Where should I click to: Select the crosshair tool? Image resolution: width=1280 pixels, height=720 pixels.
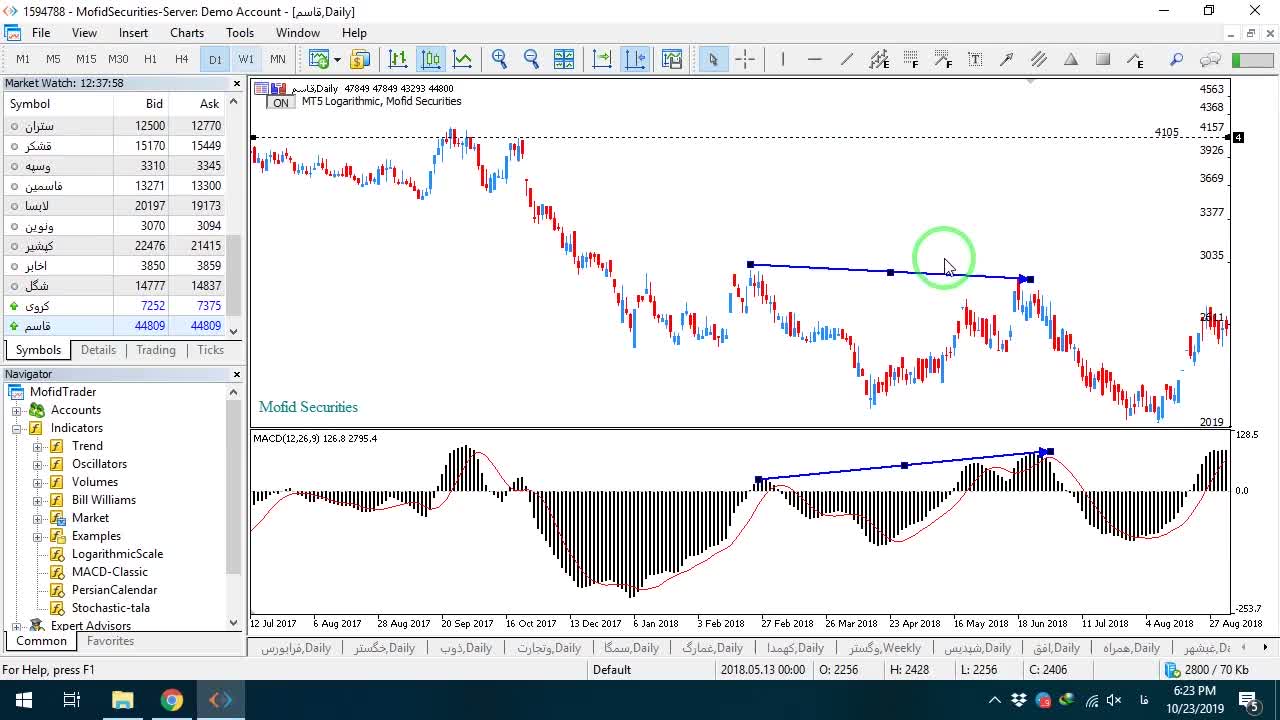745,60
